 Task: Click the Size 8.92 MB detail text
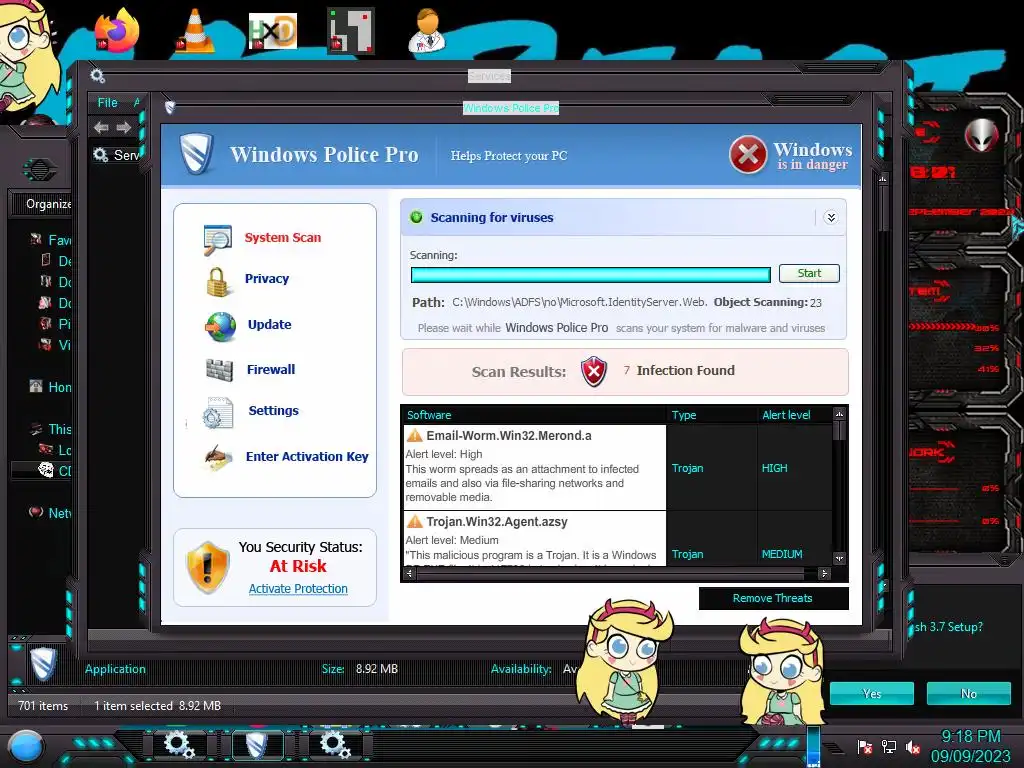[x=360, y=669]
